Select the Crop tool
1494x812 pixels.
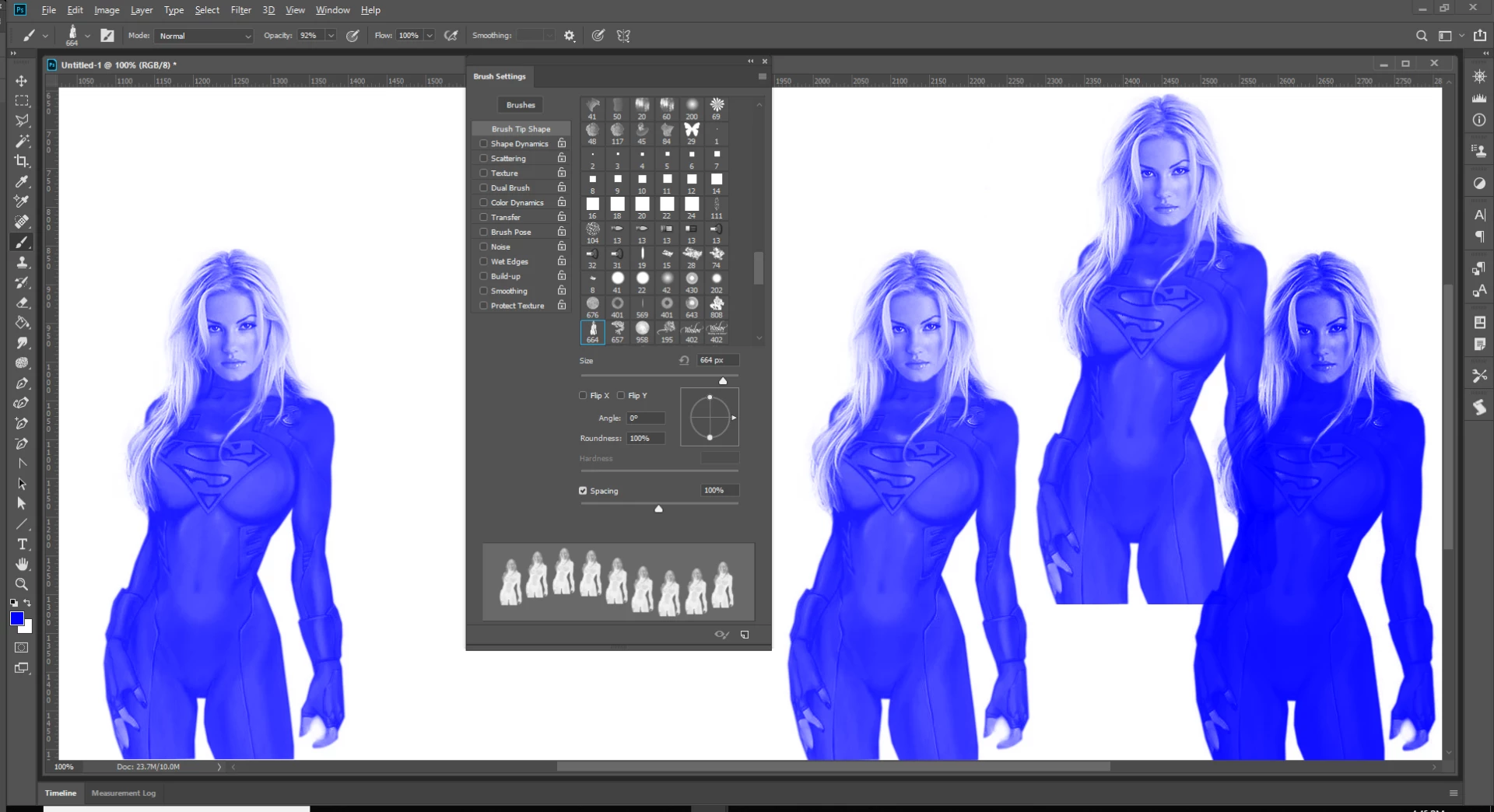(22, 161)
